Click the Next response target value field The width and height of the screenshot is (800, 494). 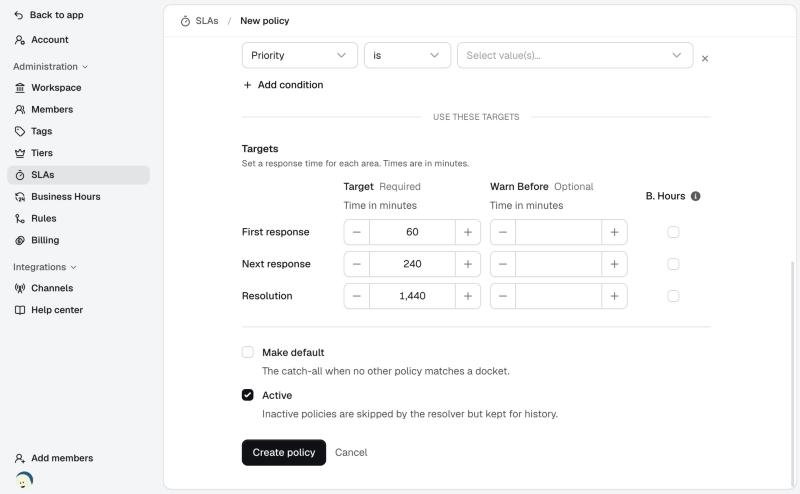(412, 264)
